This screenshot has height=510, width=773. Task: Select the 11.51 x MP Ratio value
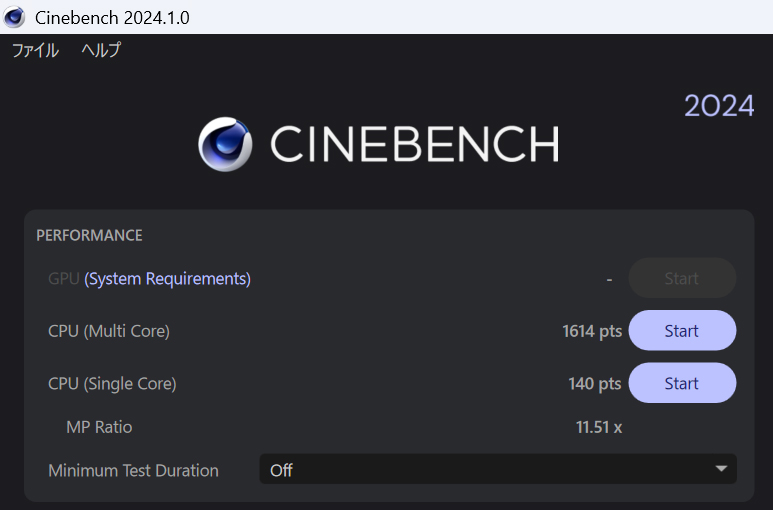599,427
